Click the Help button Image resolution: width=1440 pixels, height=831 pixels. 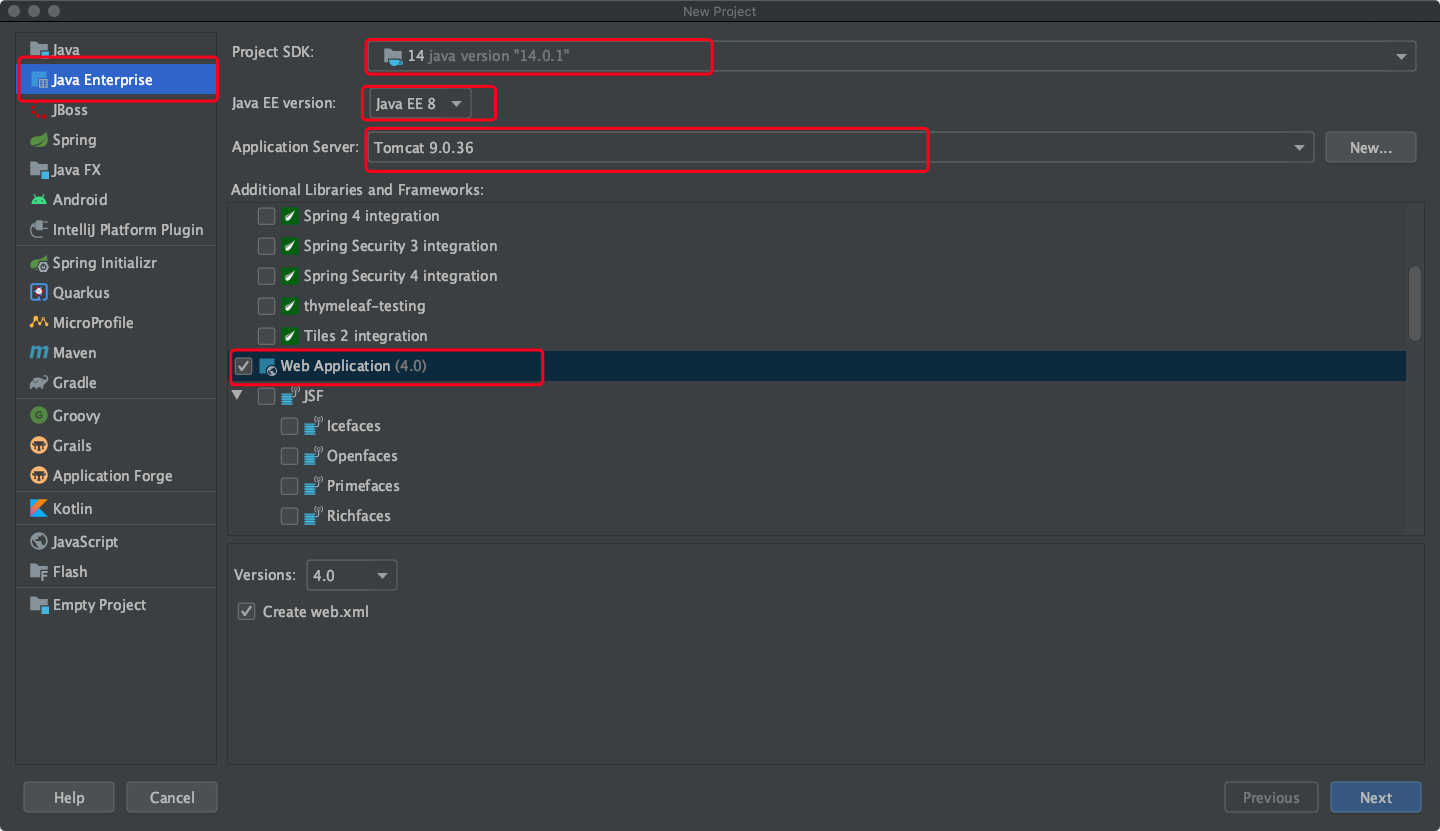[69, 797]
